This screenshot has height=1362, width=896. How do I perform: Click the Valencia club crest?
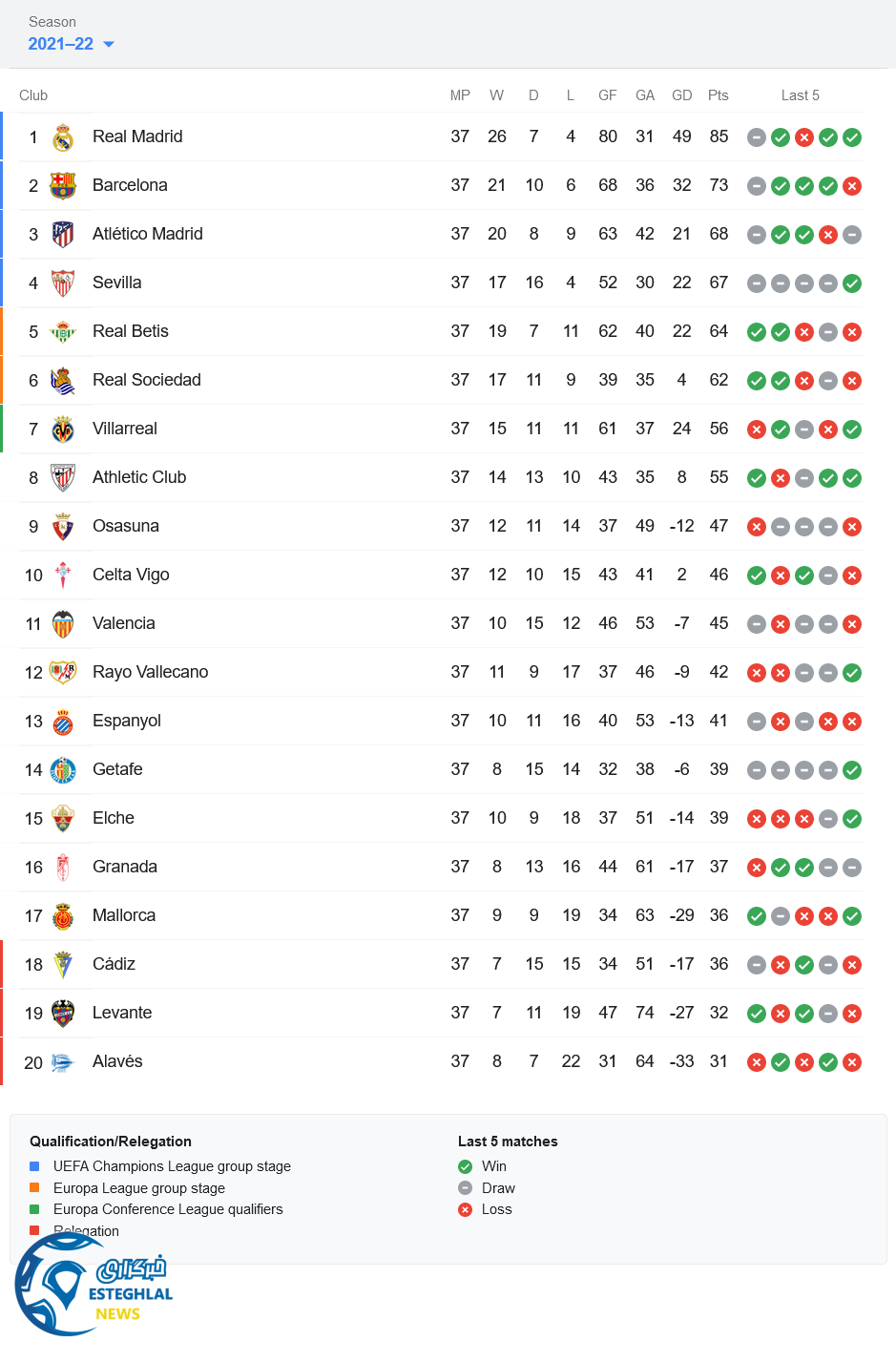[x=63, y=624]
